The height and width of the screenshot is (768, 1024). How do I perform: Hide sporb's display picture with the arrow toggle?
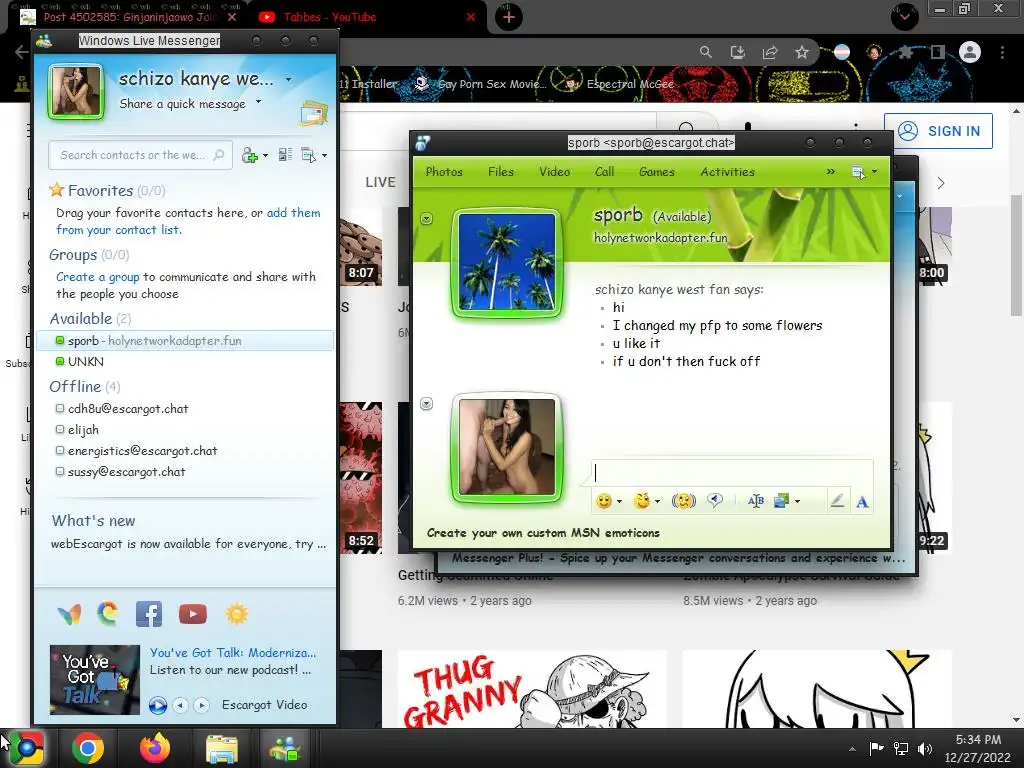point(426,218)
